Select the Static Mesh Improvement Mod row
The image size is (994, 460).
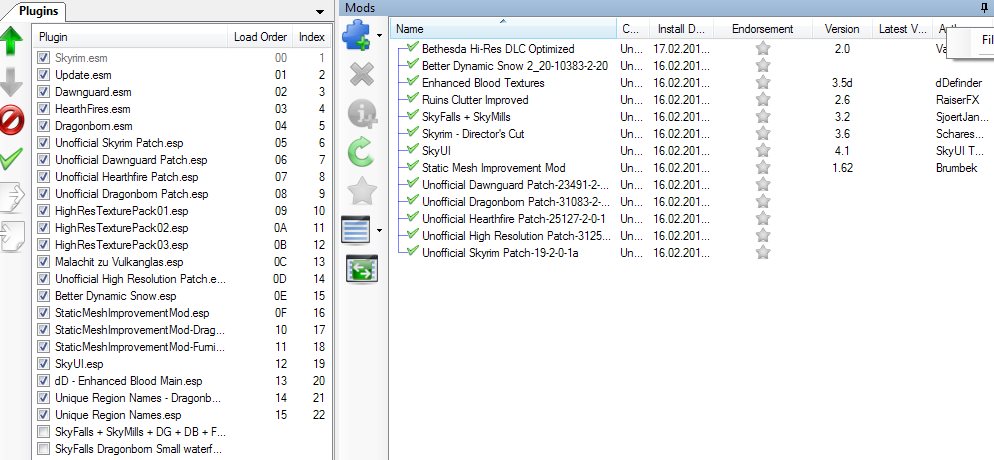pos(493,168)
